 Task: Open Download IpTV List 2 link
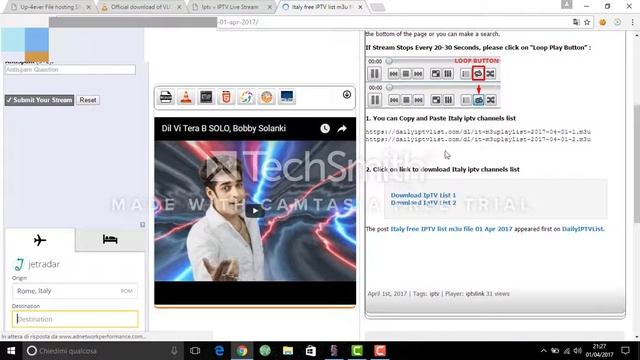coord(423,202)
